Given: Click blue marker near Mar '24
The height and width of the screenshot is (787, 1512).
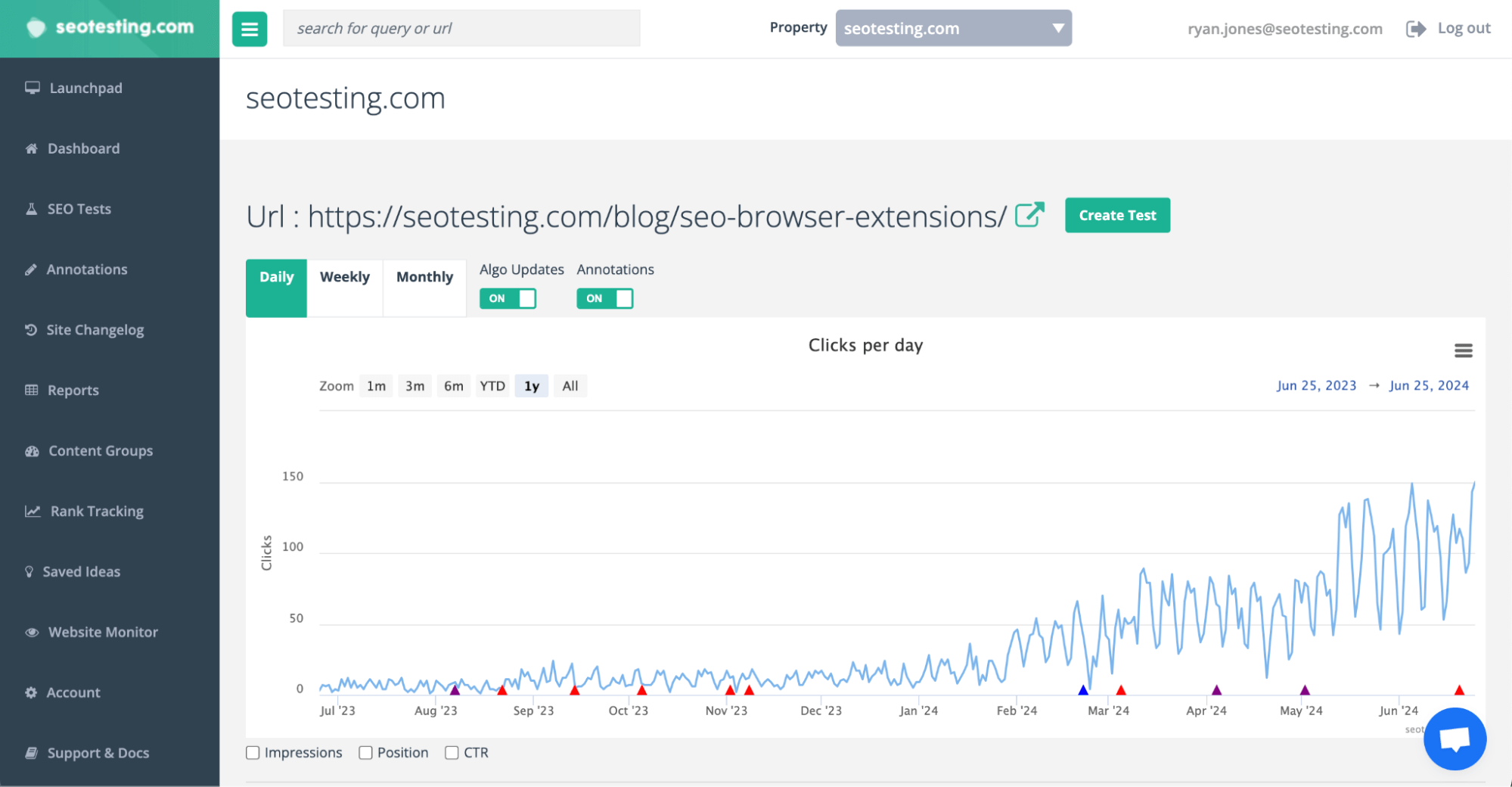Looking at the screenshot, I should (1083, 690).
